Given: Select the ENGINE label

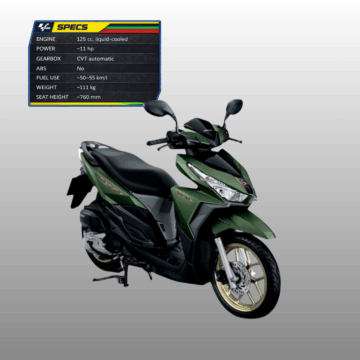Looking at the screenshot, I should click(x=46, y=39).
